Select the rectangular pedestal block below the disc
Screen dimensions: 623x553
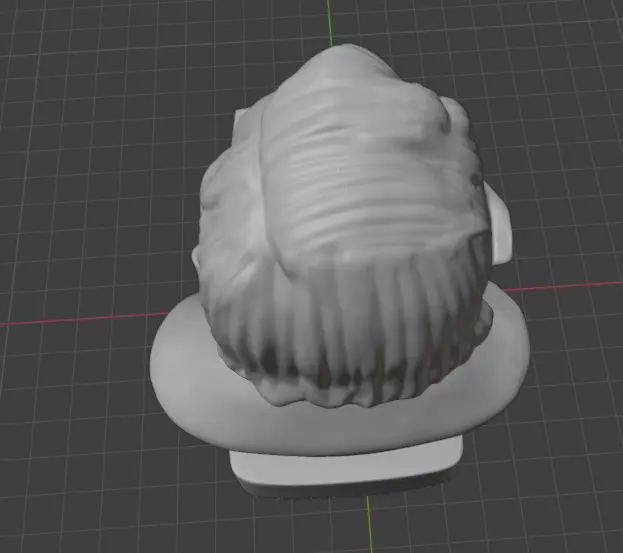(x=346, y=468)
